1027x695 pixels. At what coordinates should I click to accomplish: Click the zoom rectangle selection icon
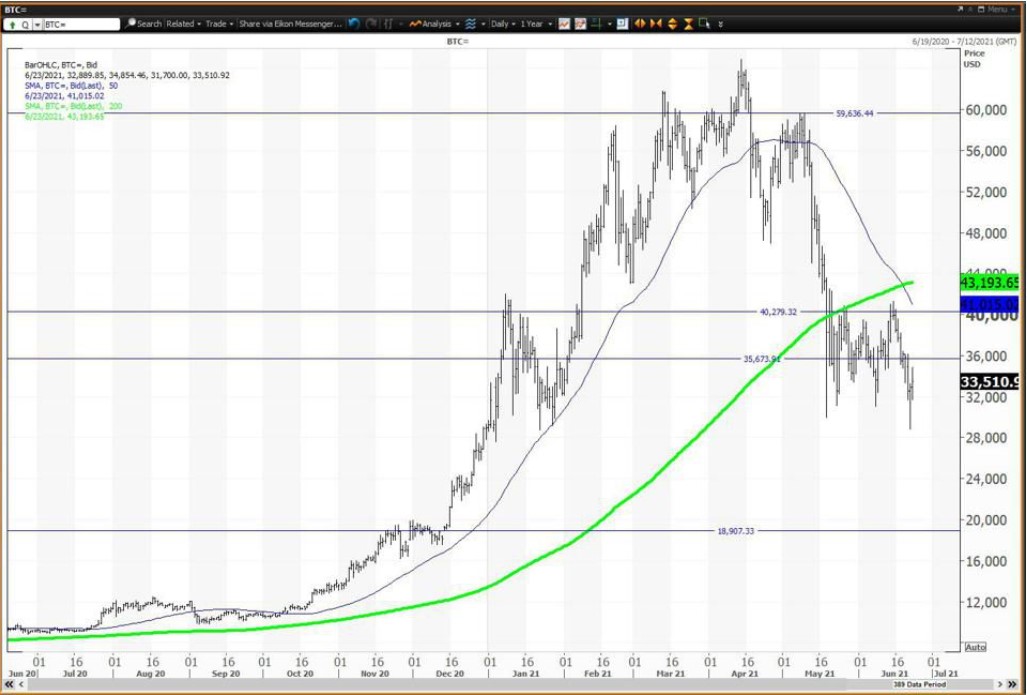point(705,23)
